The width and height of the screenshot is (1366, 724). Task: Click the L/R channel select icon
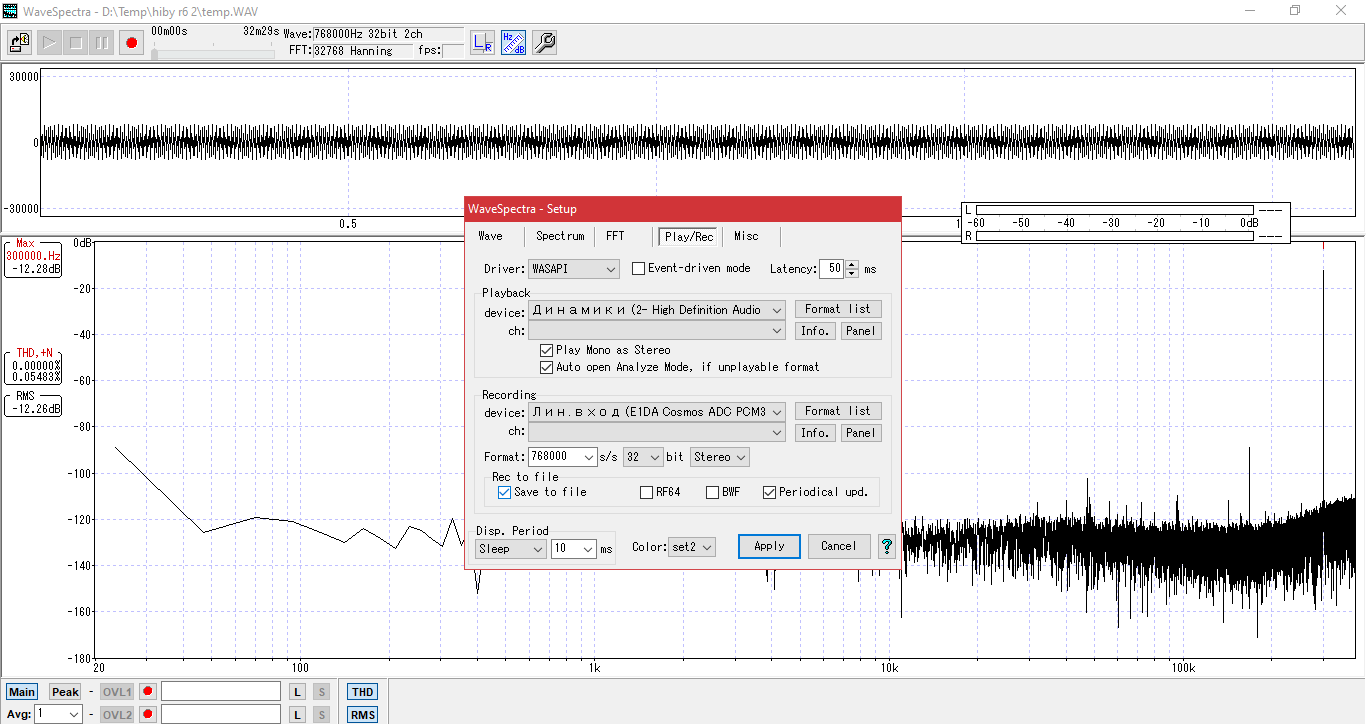click(483, 42)
